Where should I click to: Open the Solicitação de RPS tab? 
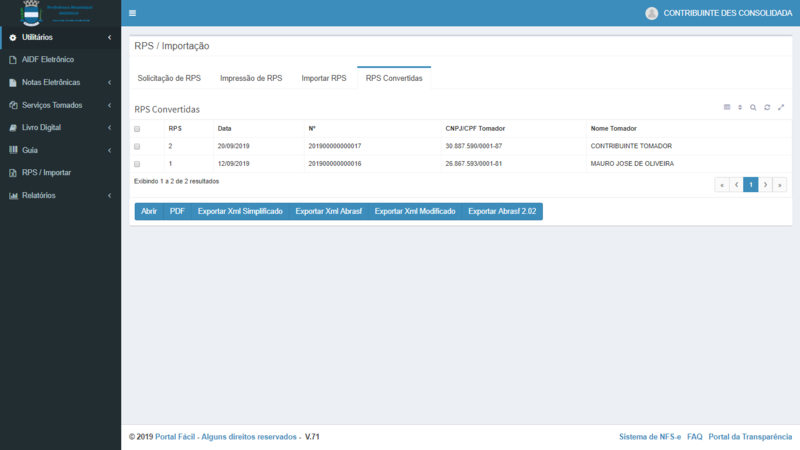(169, 78)
